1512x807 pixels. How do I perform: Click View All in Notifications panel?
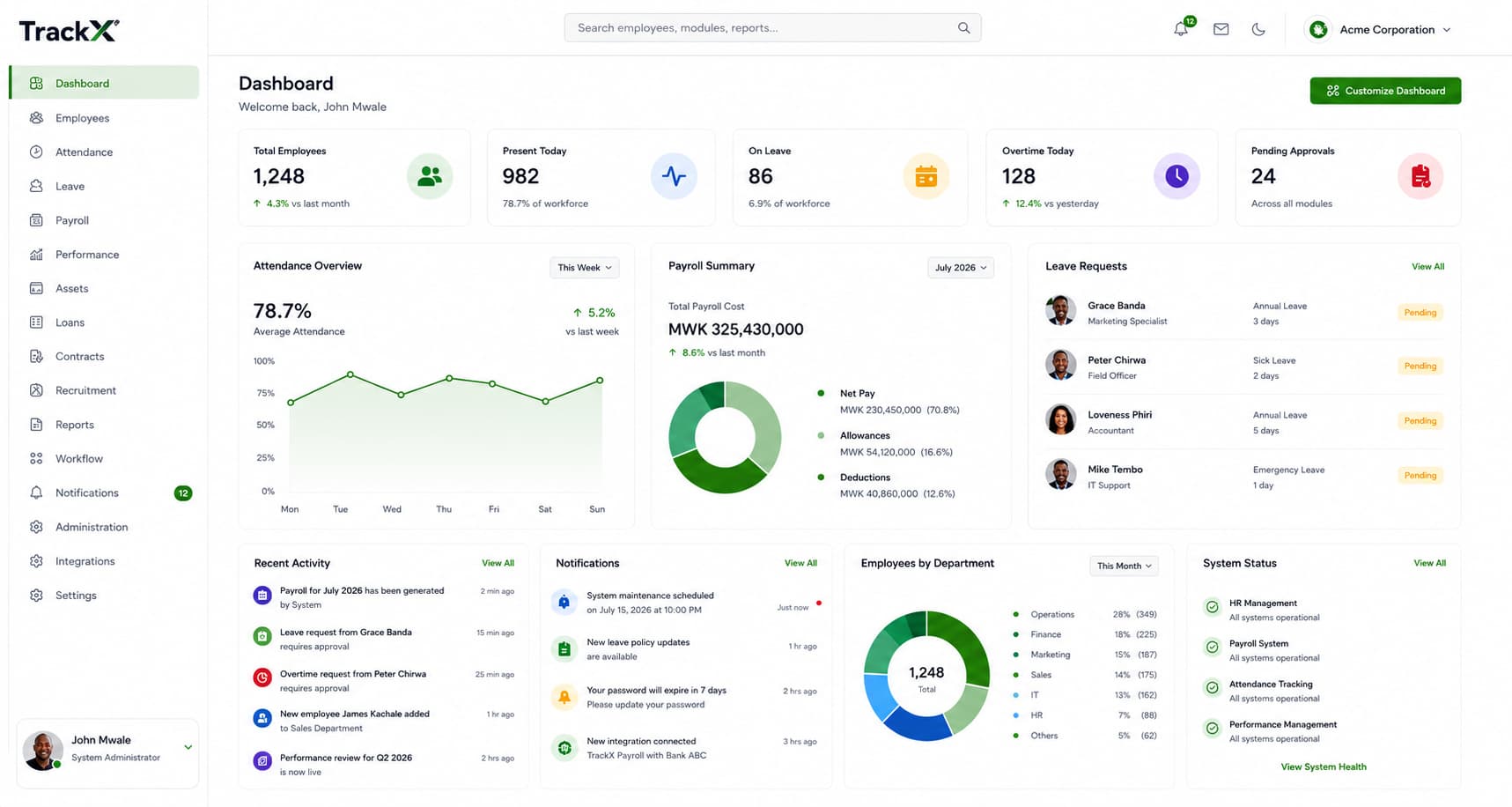[x=800, y=563]
